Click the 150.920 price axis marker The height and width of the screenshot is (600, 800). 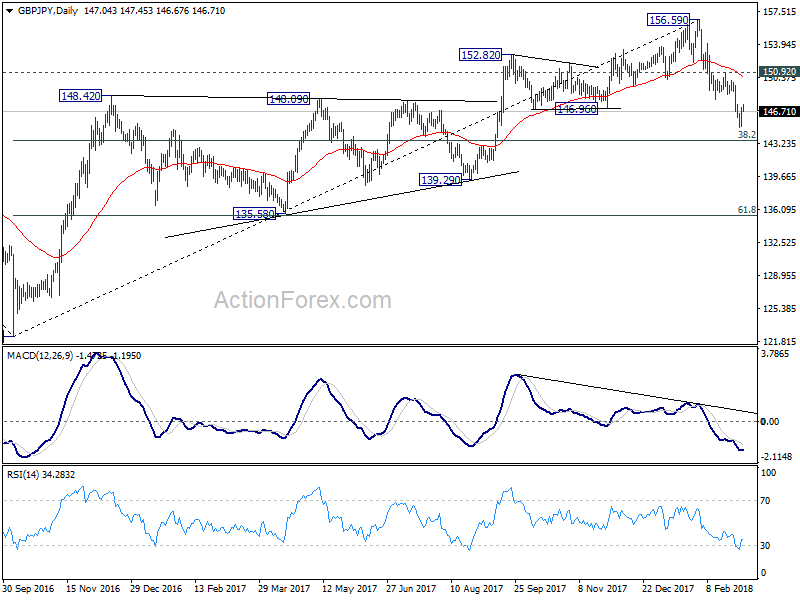[778, 72]
